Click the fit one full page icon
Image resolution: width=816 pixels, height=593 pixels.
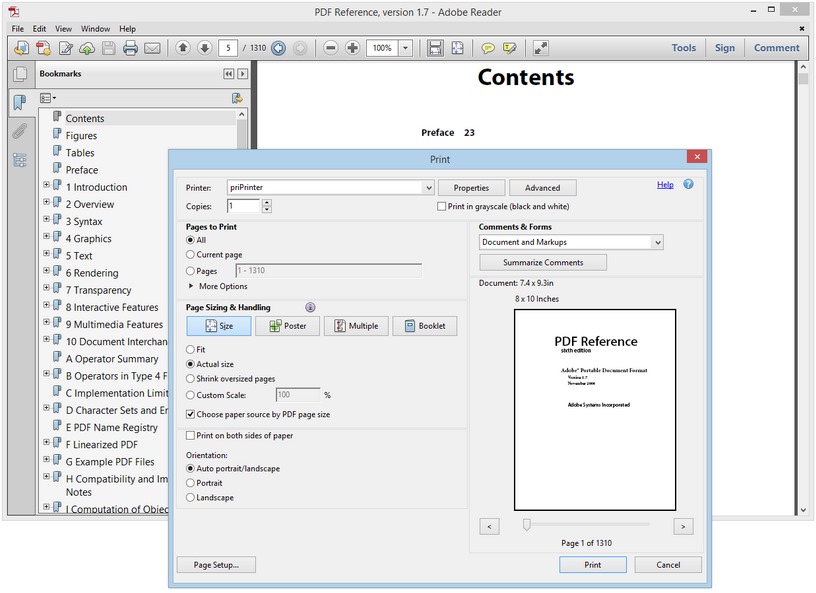457,48
